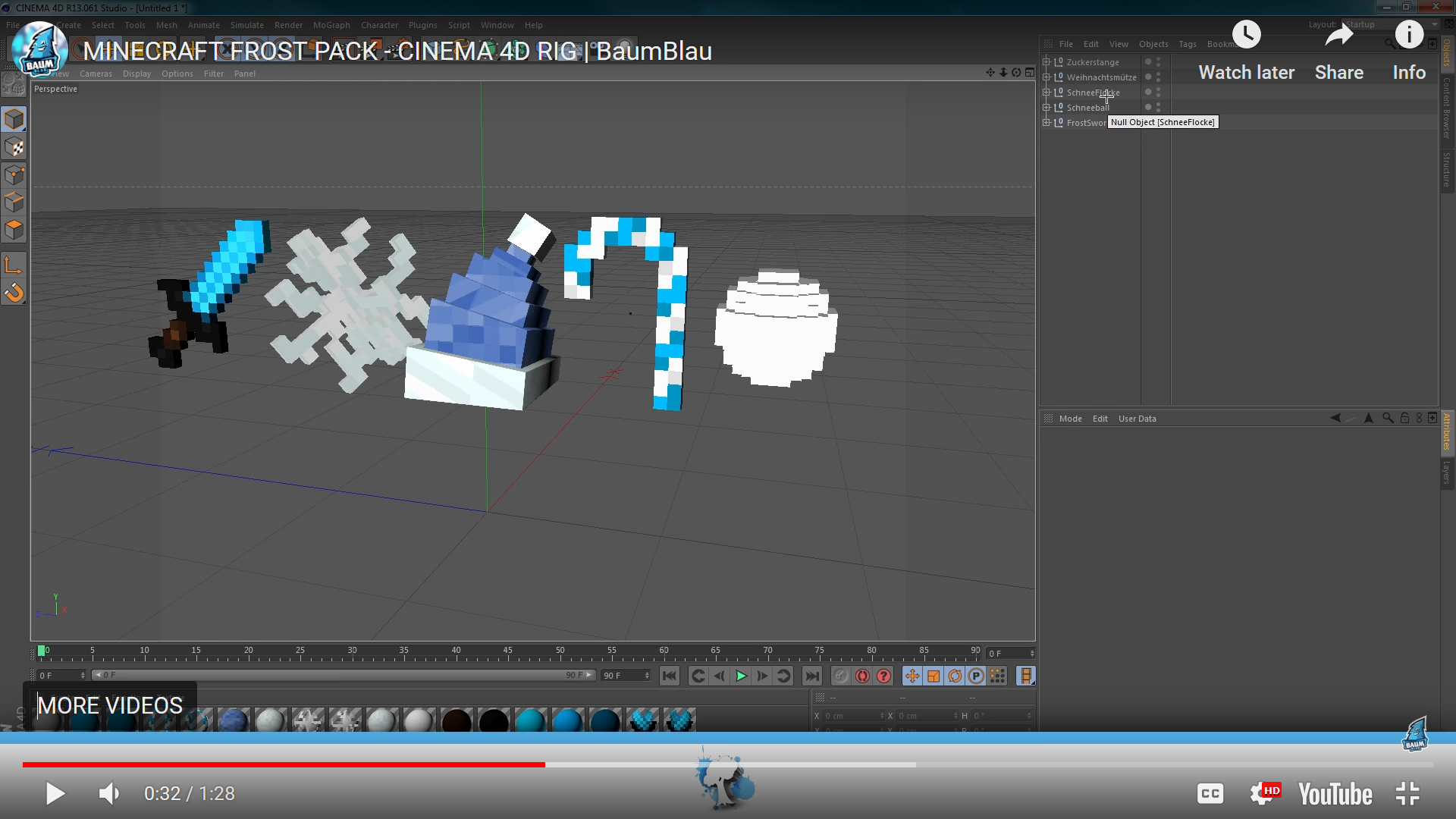Exit fullscreen mode
Screen dimensions: 1456x819
(x=1407, y=793)
